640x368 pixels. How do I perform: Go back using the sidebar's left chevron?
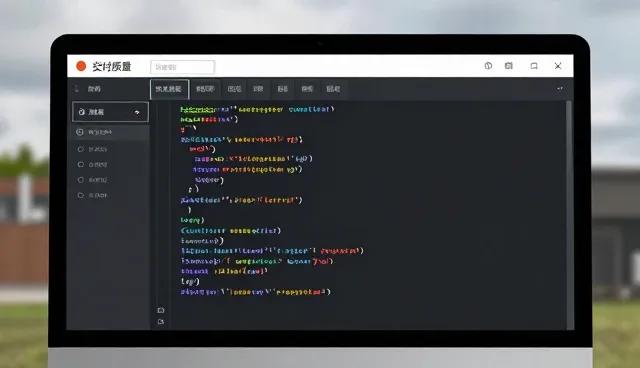click(x=76, y=89)
